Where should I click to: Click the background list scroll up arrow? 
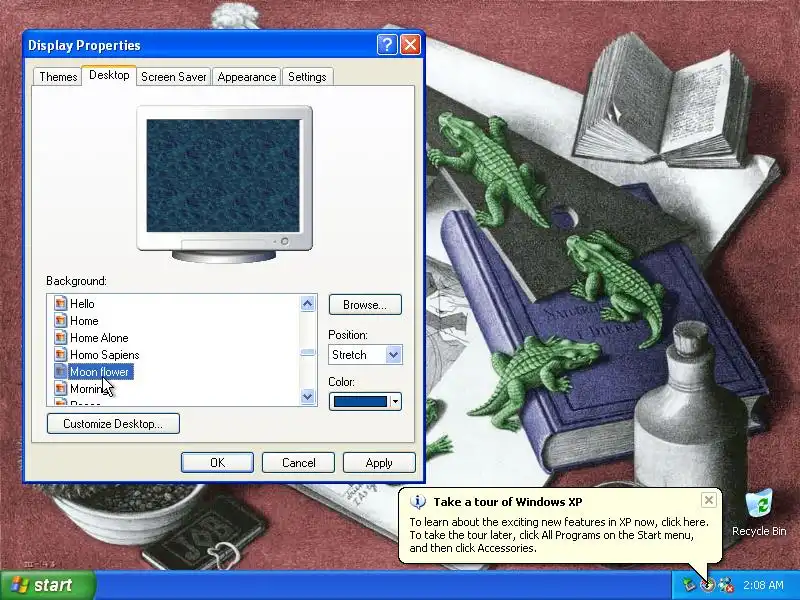[x=308, y=304]
